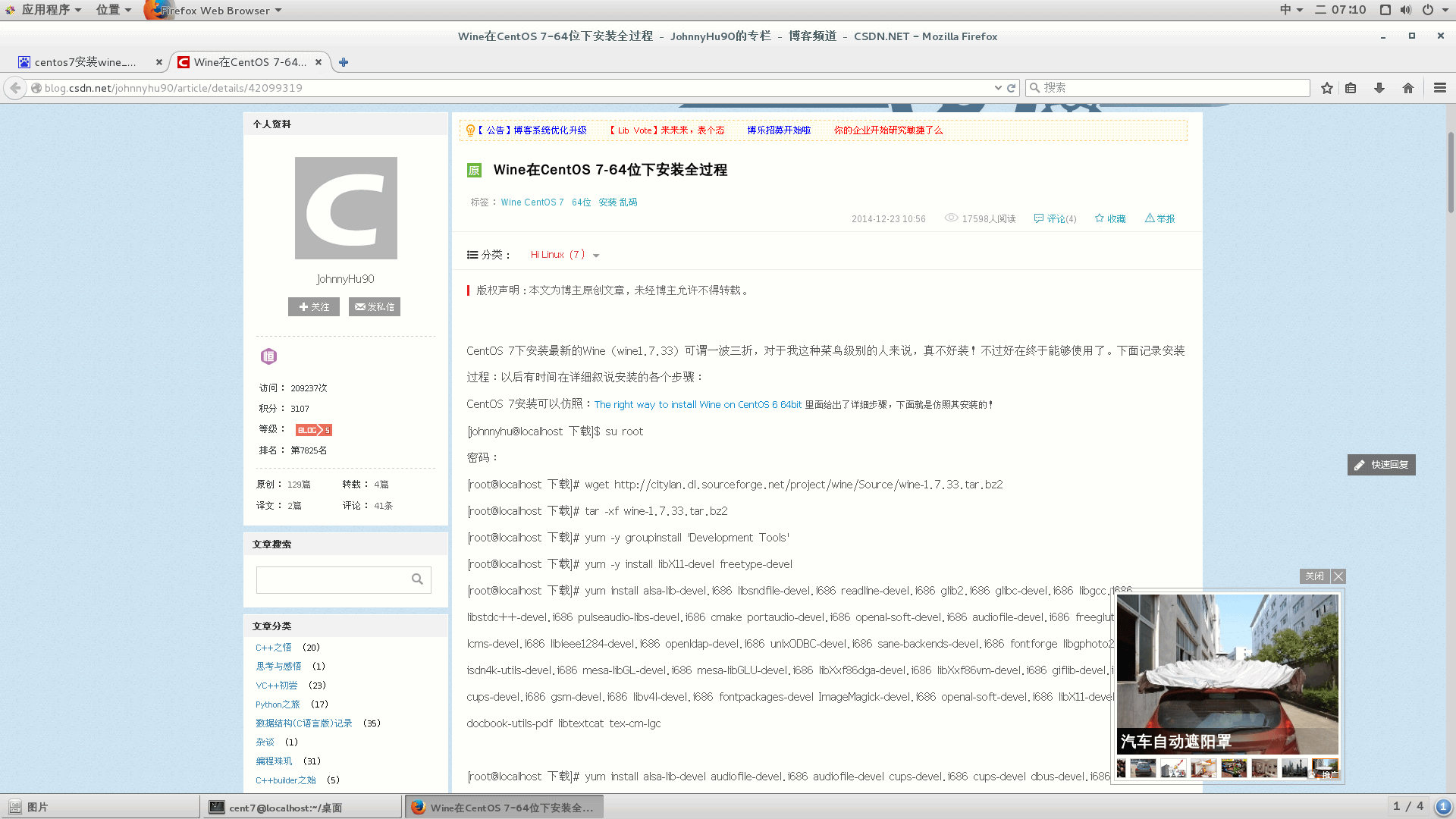Screen dimensions: 1456x819
Task: Switch to 图片 window in taskbar
Action: 100,807
